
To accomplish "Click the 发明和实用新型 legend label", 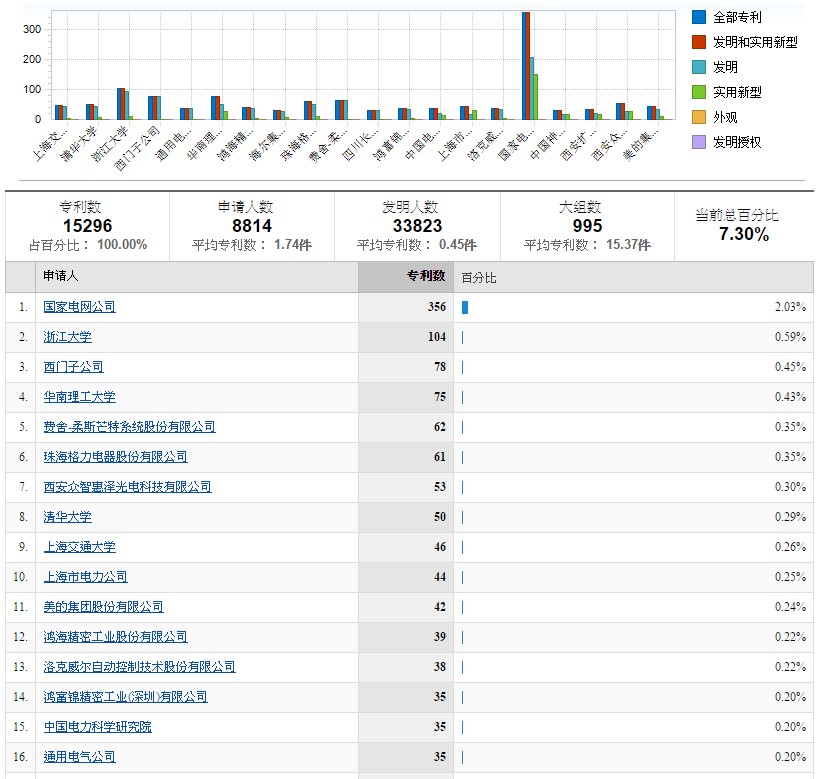I will coord(755,42).
